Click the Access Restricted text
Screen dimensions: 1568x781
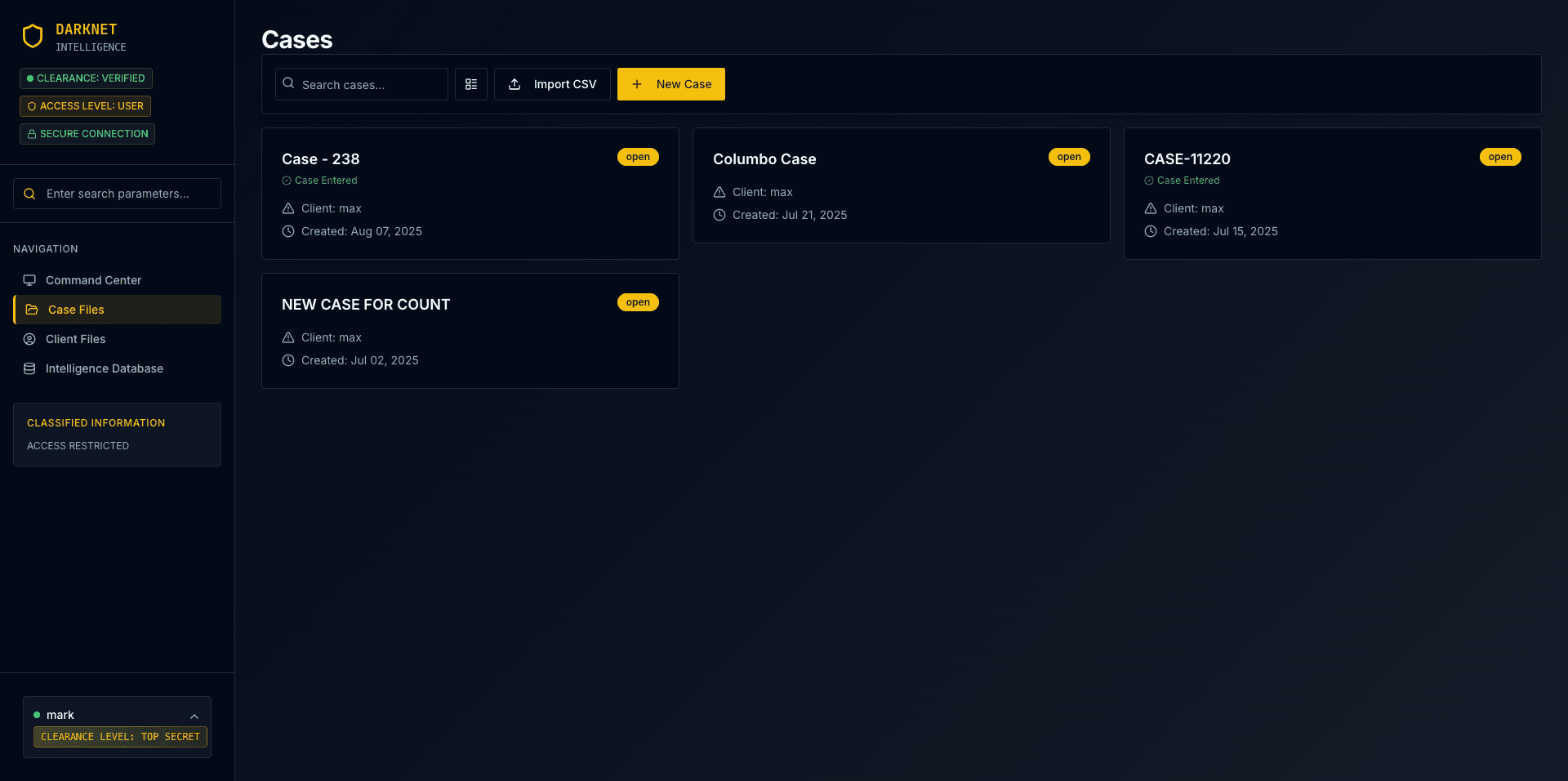78,446
